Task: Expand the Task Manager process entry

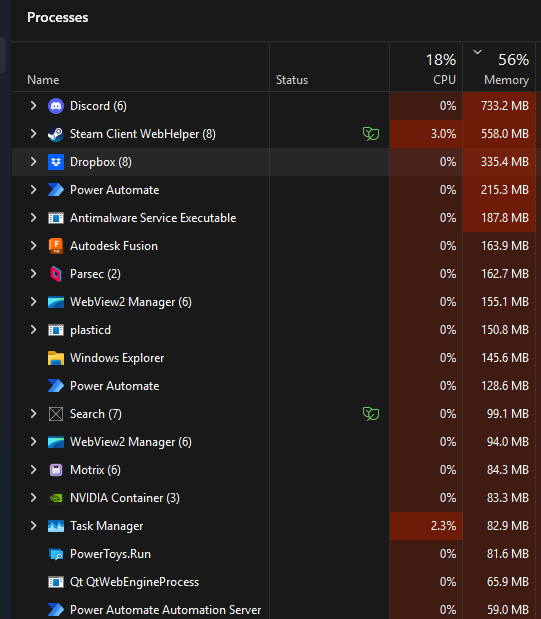Action: tap(34, 526)
